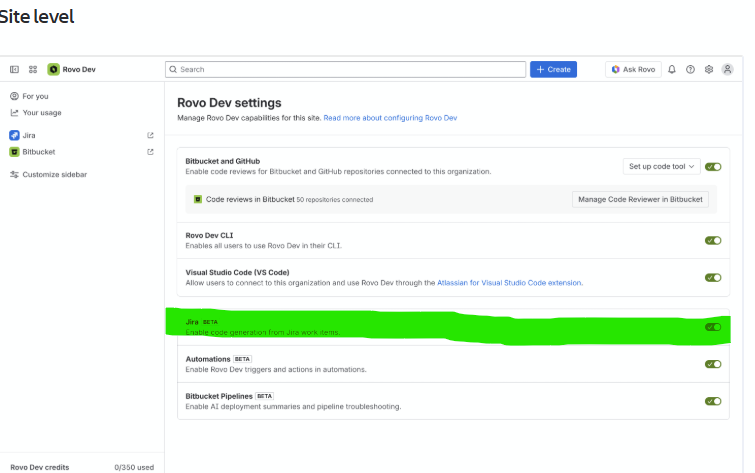The width and height of the screenshot is (755, 473).
Task: Open Read more about configuring Rovo Dev
Action: tap(390, 118)
